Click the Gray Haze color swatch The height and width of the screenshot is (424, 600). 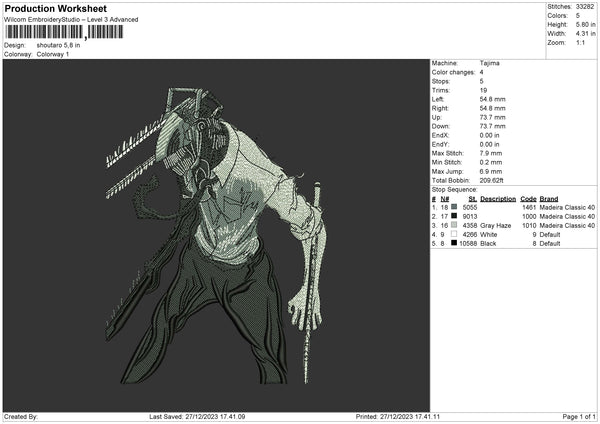(x=454, y=225)
